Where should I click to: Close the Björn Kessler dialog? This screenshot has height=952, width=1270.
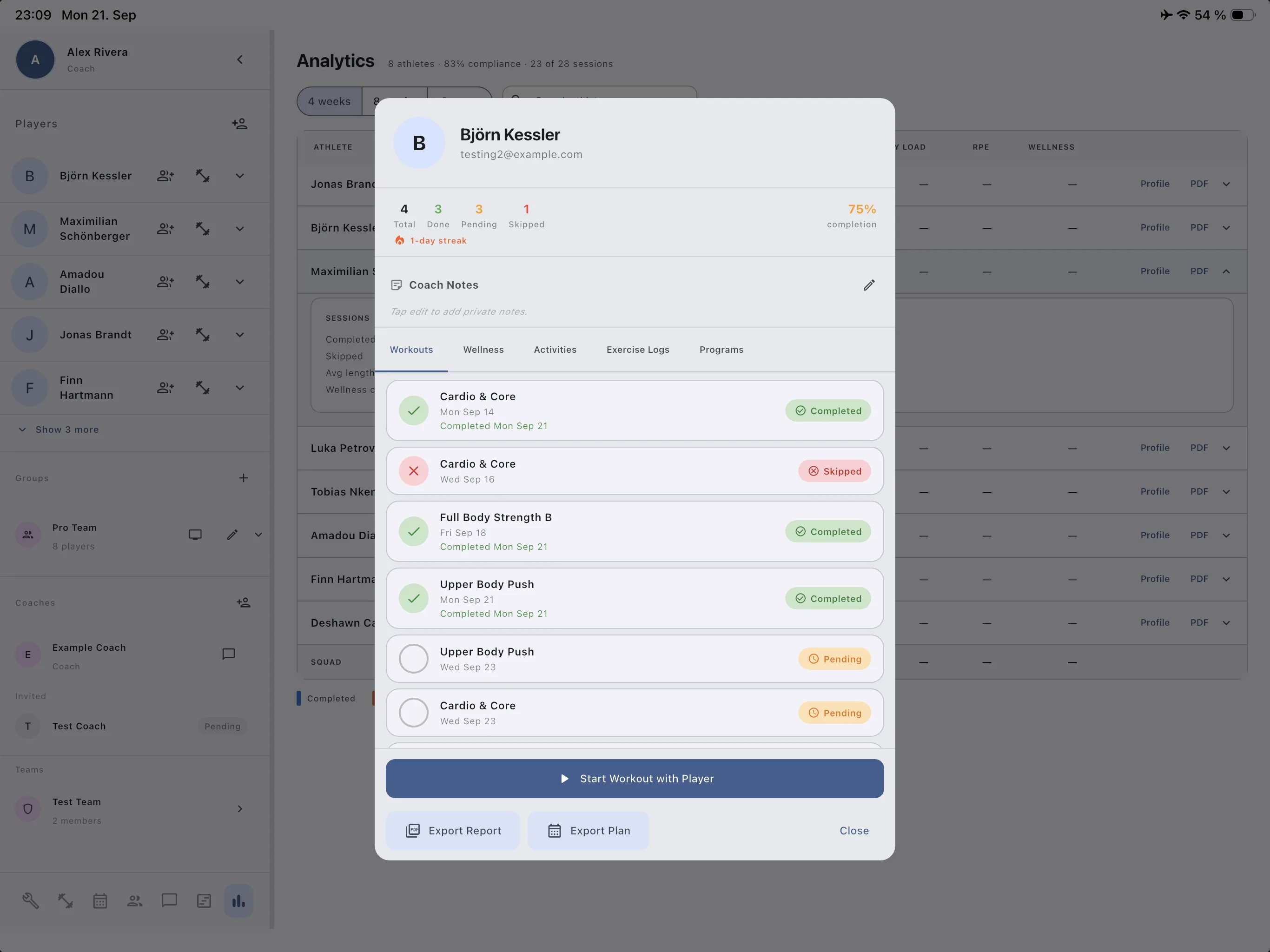pos(854,831)
